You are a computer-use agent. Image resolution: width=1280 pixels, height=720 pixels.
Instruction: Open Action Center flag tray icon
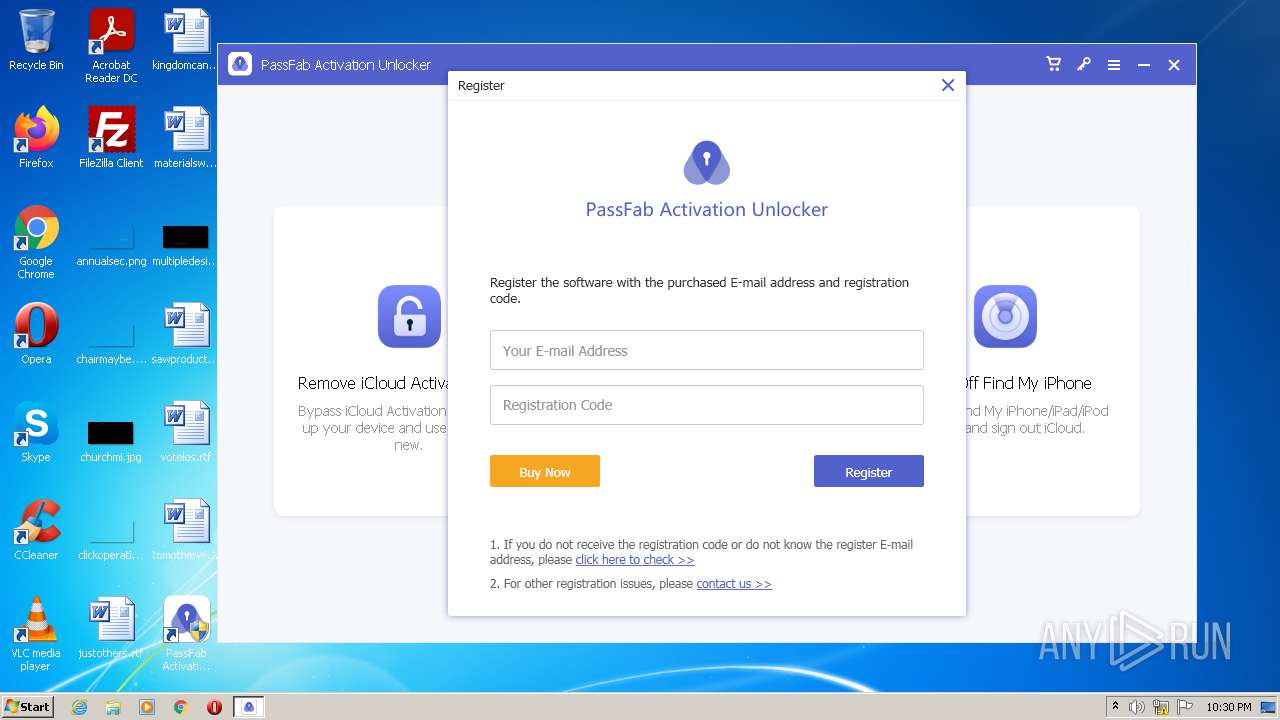(x=1185, y=707)
